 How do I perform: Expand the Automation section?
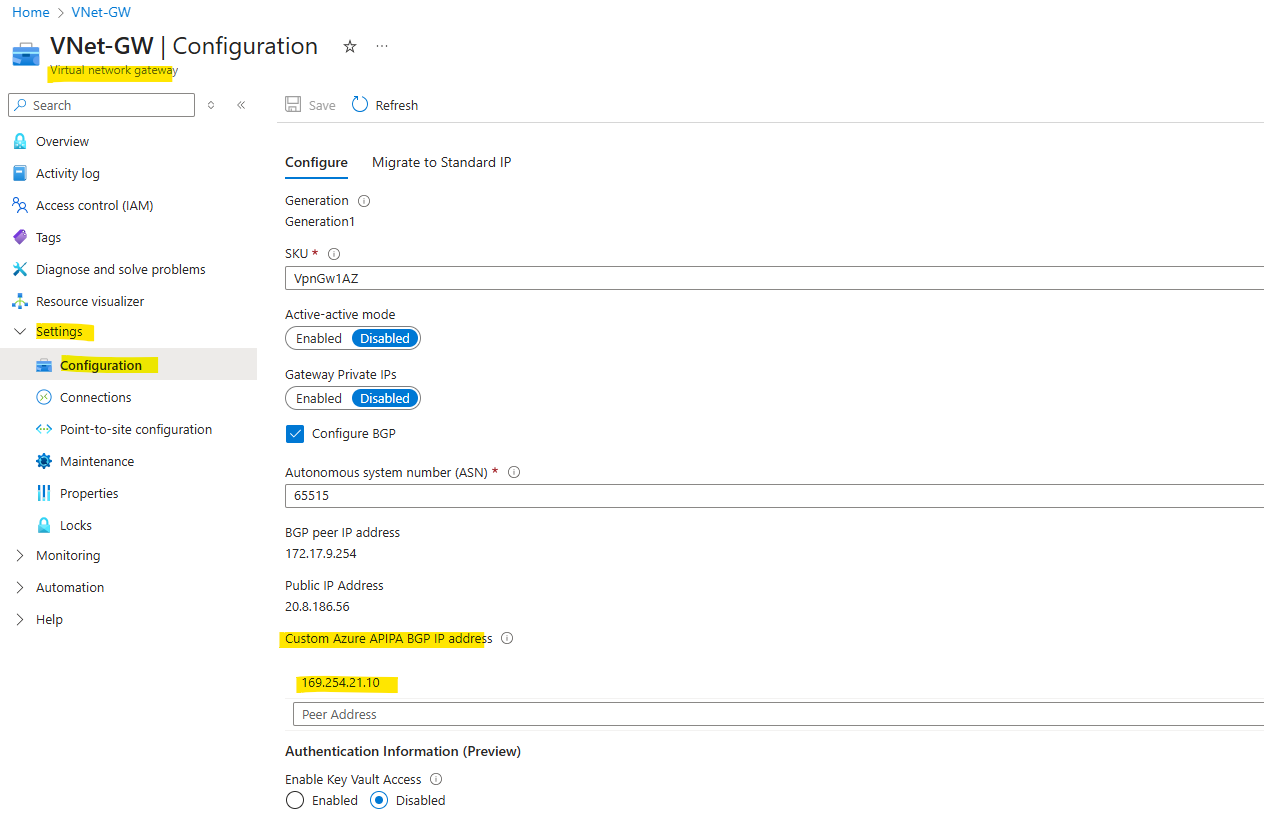20,587
